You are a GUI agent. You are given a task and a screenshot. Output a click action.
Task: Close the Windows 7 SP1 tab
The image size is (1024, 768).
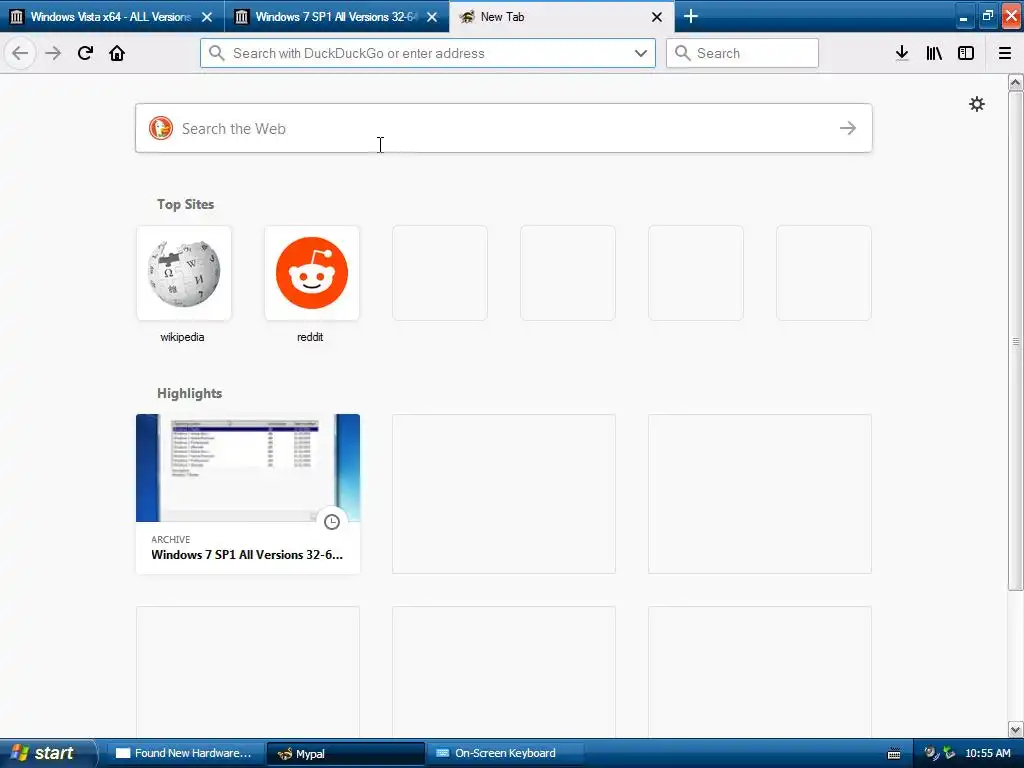point(432,17)
